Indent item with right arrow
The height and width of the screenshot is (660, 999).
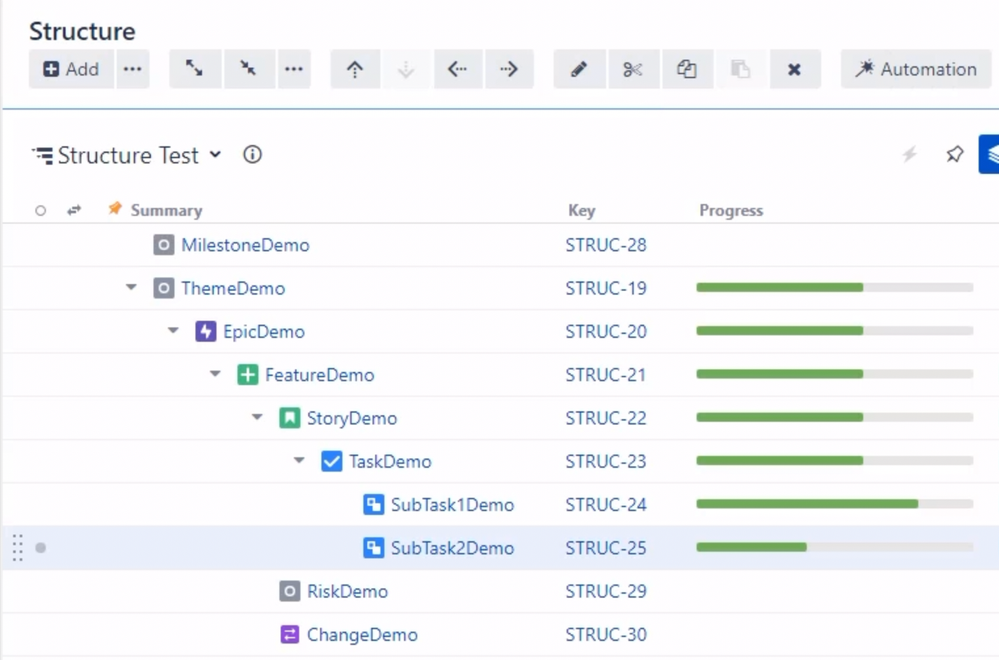[509, 69]
